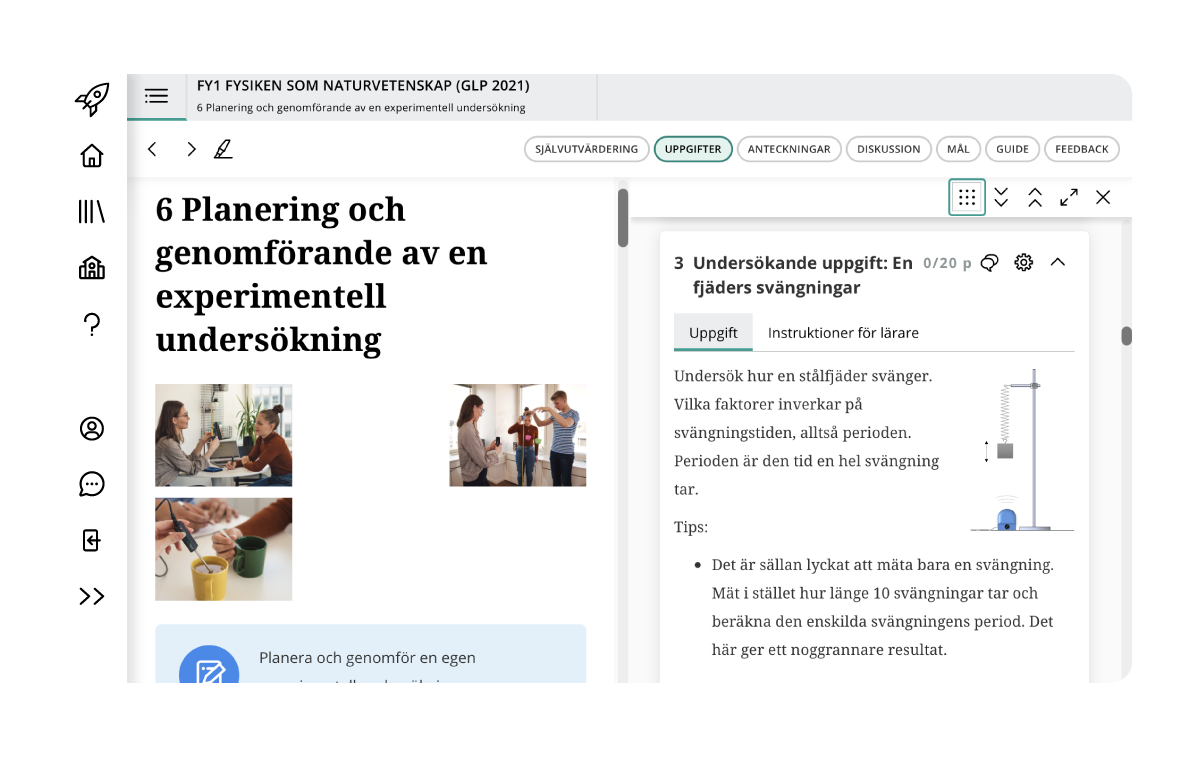The height and width of the screenshot is (758, 1200).
Task: Go to the next page arrow
Action: [191, 149]
